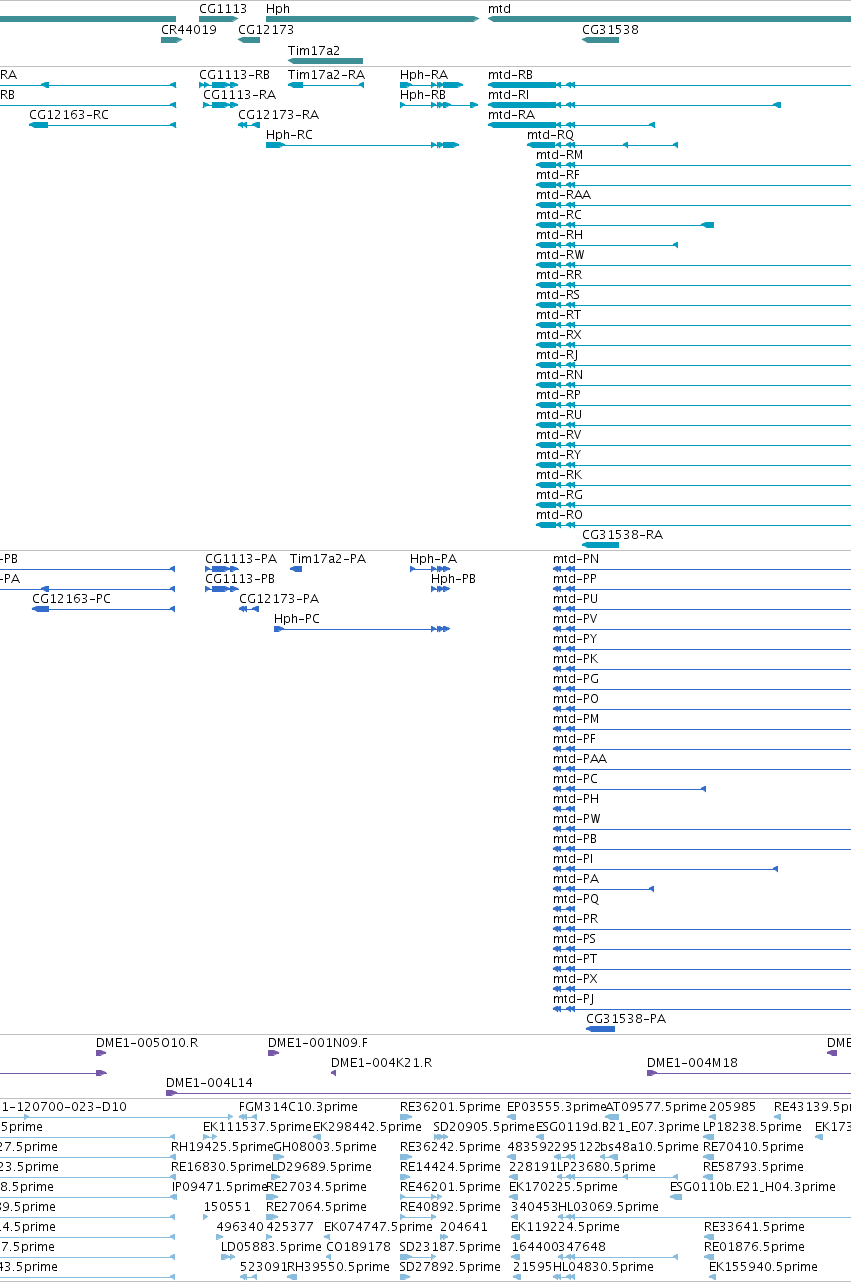The image size is (851, 1282).
Task: Select transcript CG12173-RA
Action: (x=279, y=114)
